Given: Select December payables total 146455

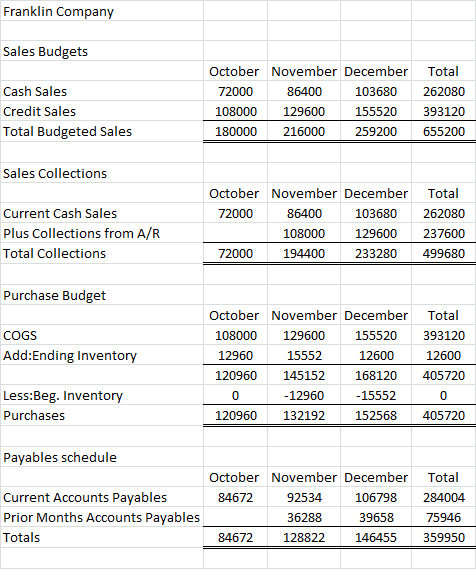Looking at the screenshot, I should (376, 537).
